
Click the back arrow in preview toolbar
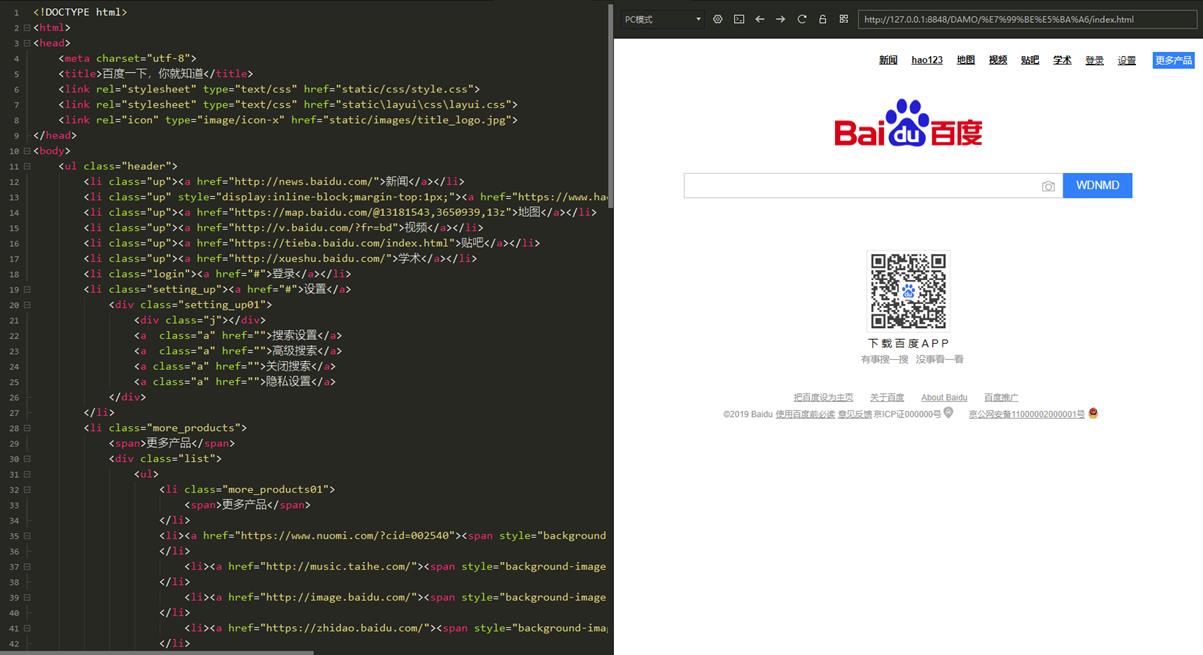coord(760,19)
